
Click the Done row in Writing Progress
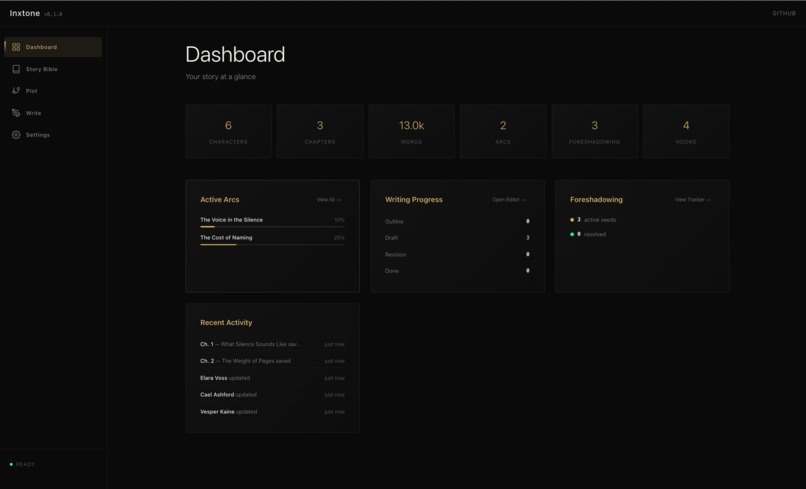tap(457, 271)
